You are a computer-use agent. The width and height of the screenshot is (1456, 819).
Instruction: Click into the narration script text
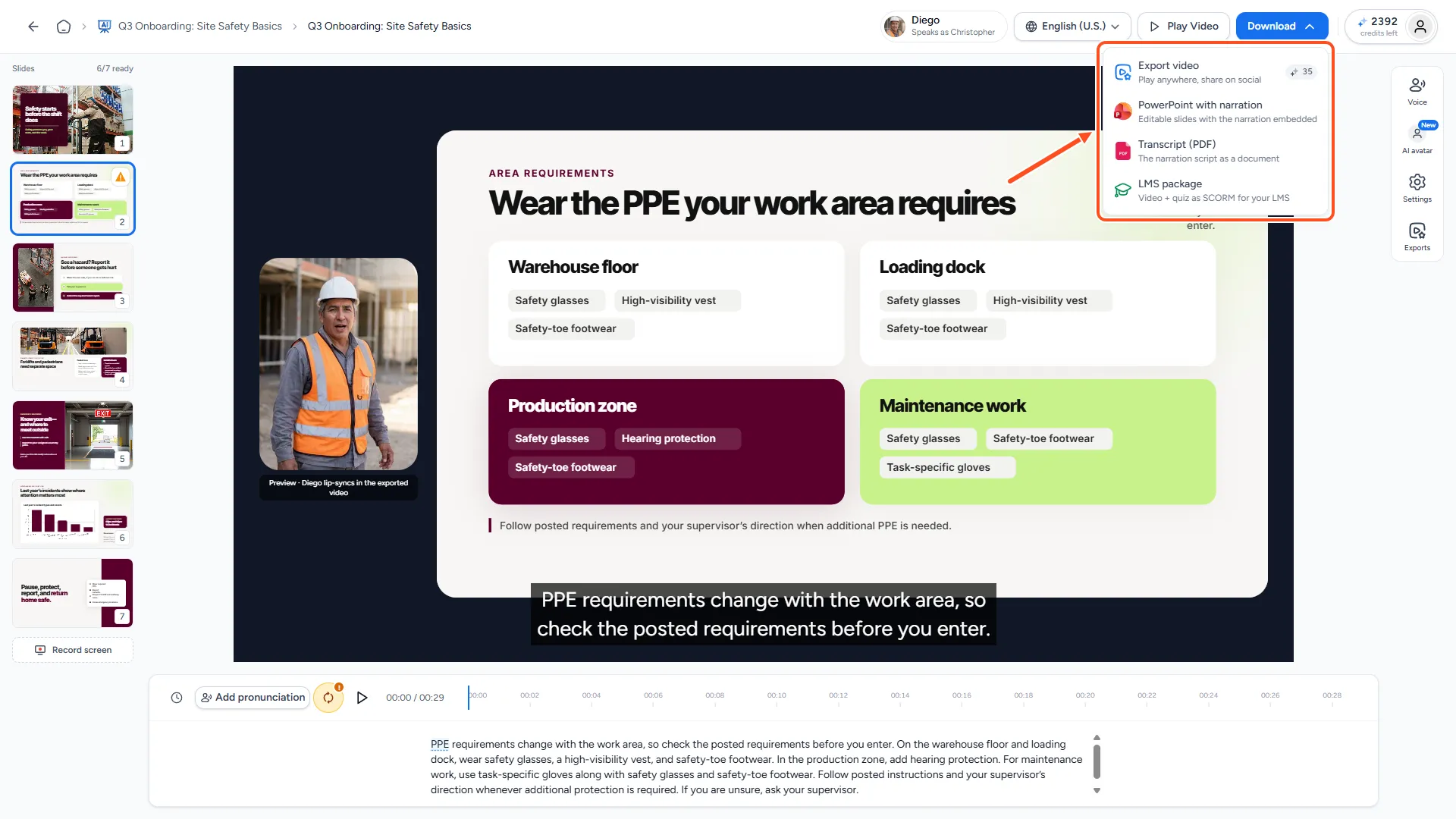tap(756, 767)
